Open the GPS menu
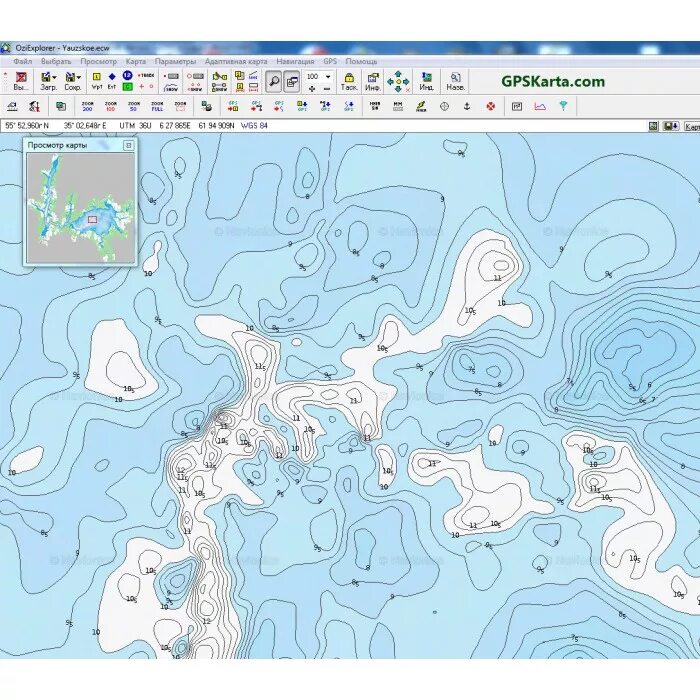The height and width of the screenshot is (700, 700). (330, 62)
